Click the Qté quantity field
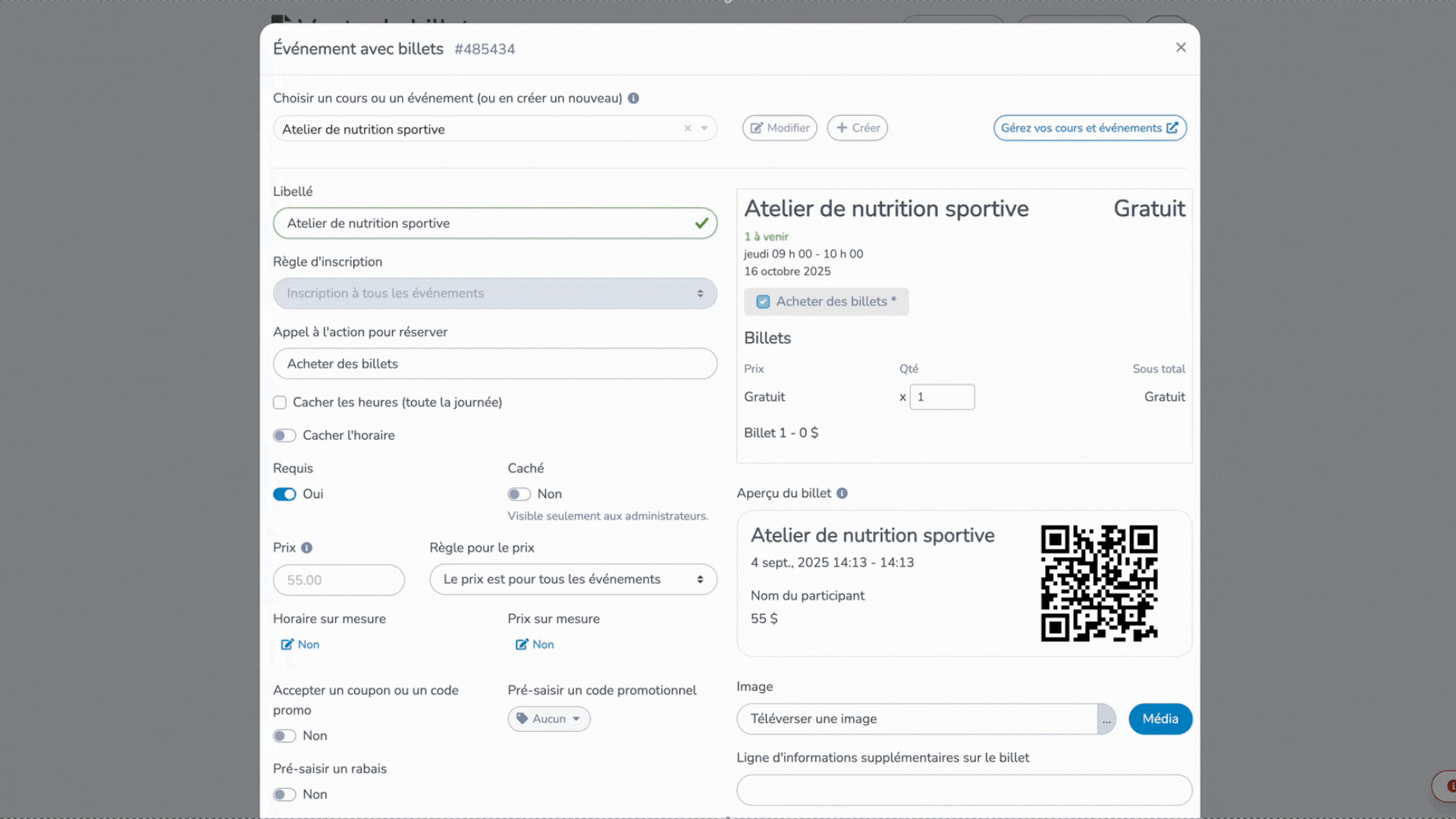This screenshot has width=1456, height=819. tap(942, 397)
